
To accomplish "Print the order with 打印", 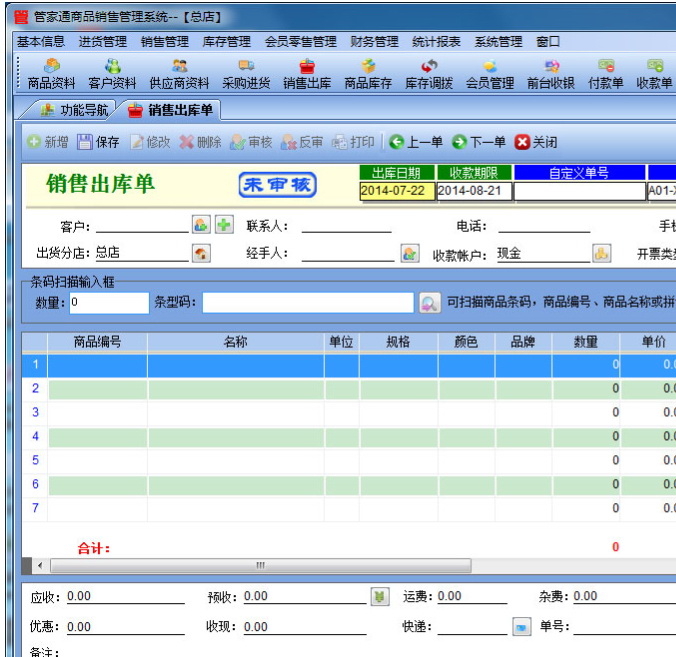I will (353, 142).
